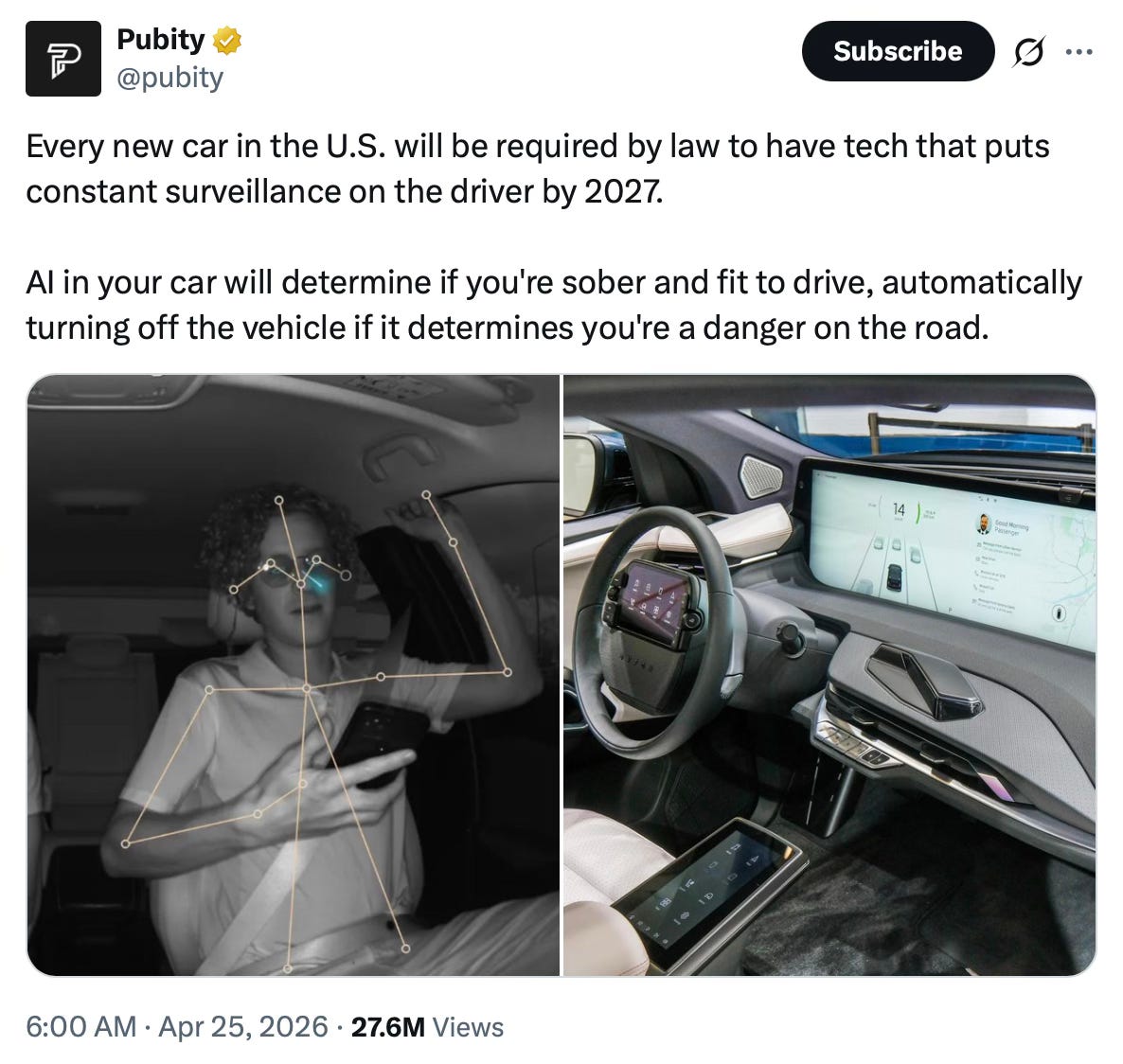
Task: Open the car interior dashboard photo
Action: pos(829,675)
